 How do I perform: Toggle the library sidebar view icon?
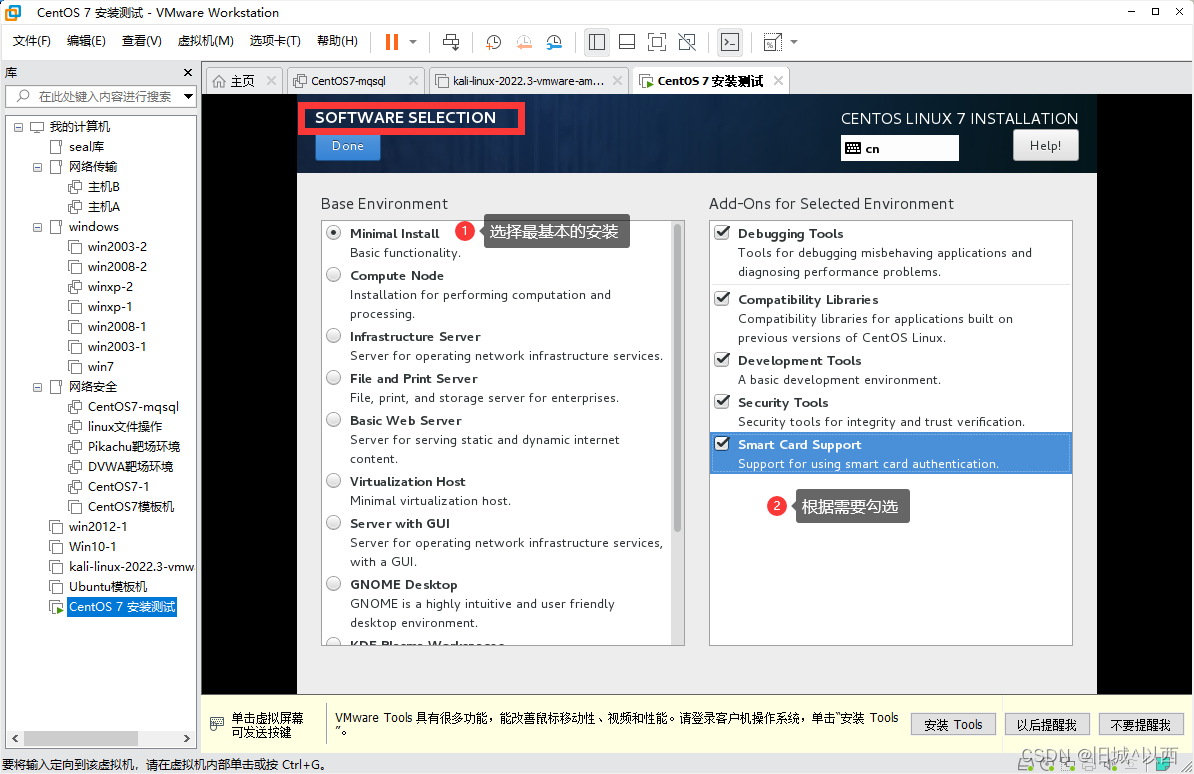[597, 42]
